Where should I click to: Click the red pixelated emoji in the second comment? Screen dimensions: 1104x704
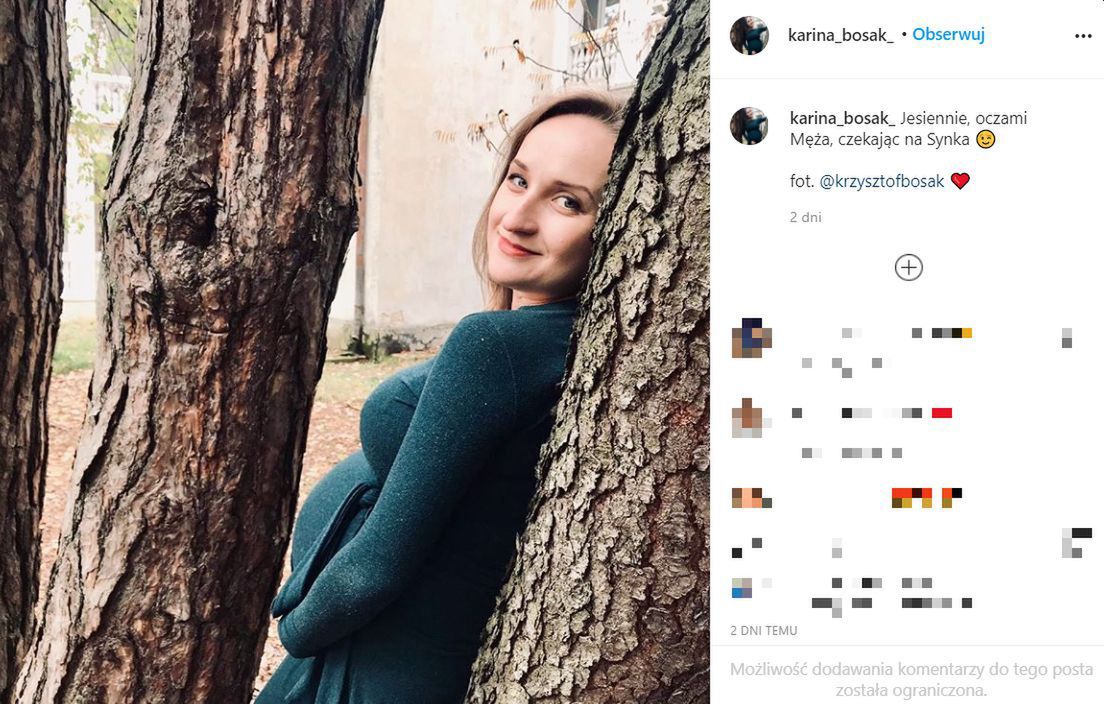[941, 412]
